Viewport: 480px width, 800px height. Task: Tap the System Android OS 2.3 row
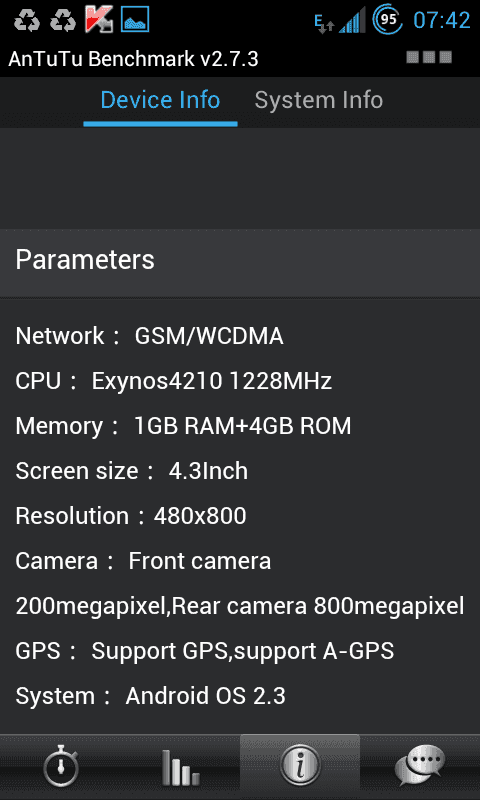(x=150, y=696)
